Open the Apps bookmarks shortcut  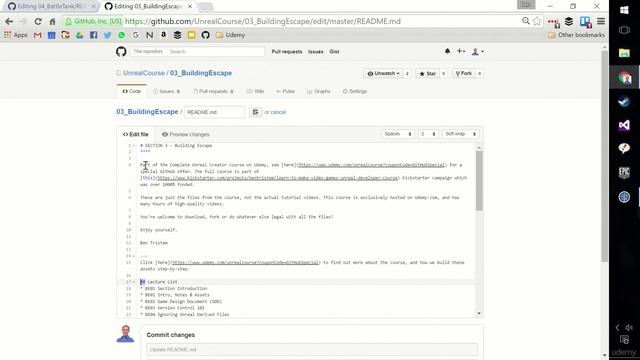(x=16, y=35)
